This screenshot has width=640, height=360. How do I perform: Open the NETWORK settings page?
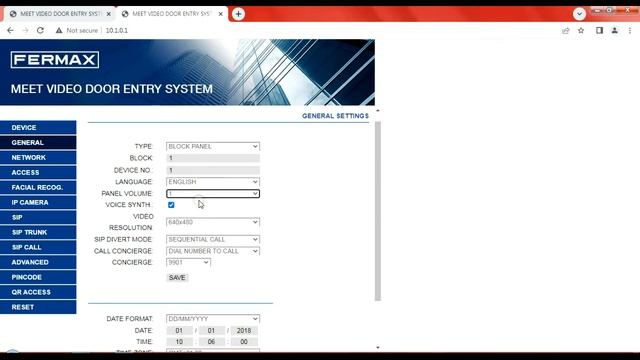point(38,158)
